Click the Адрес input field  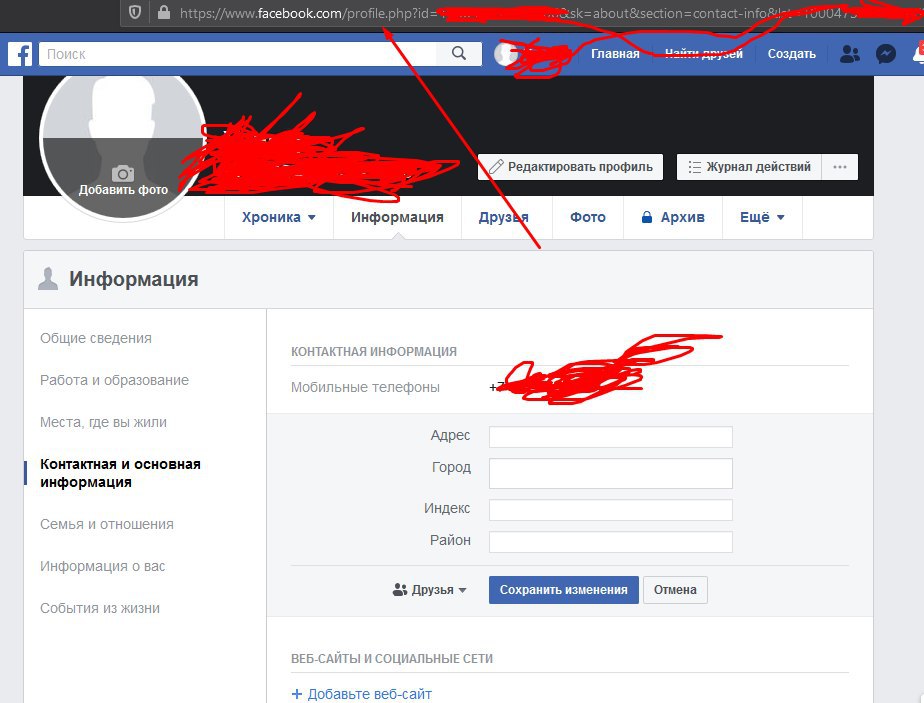(610, 437)
